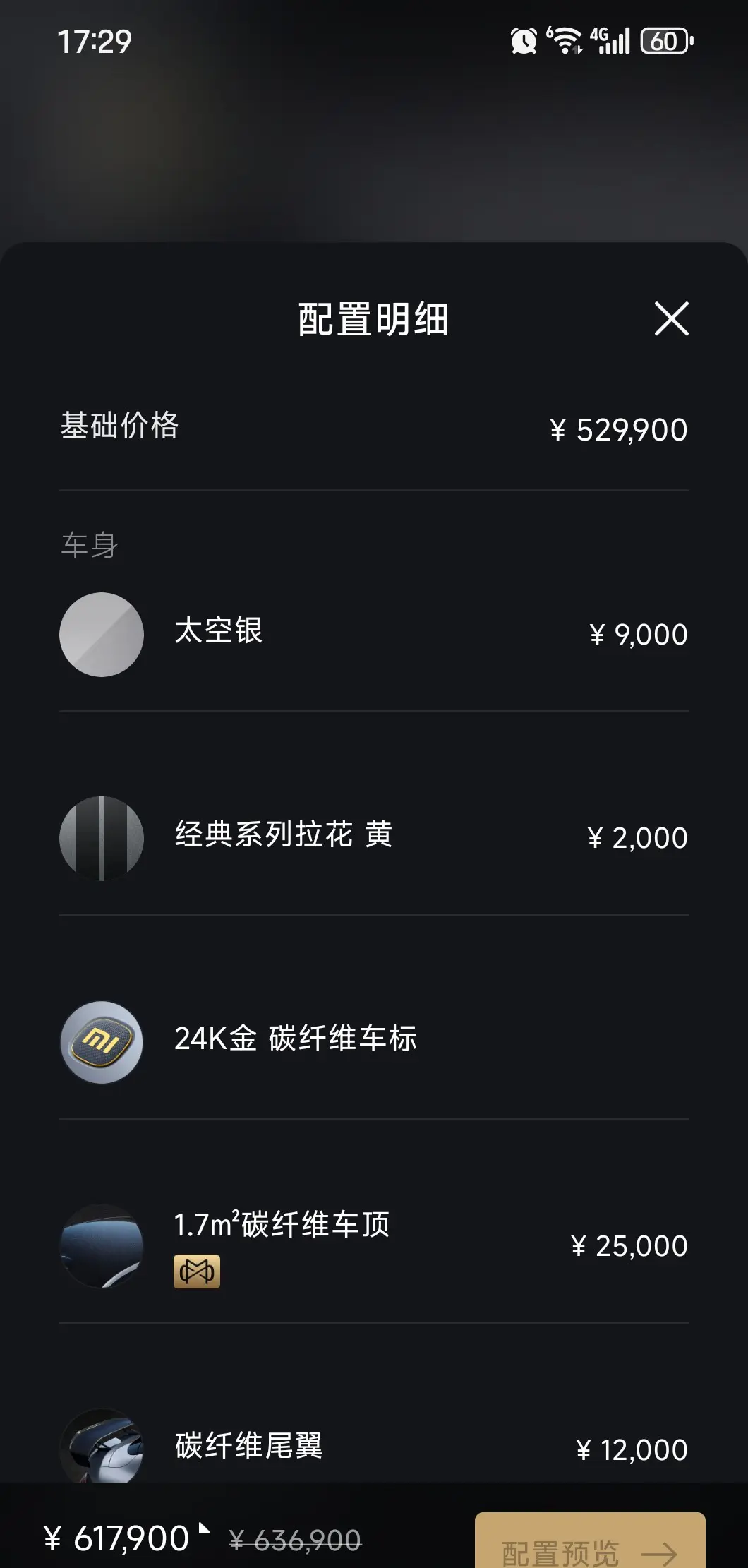
Task: Tap the battery level indicator
Action: pos(666,41)
